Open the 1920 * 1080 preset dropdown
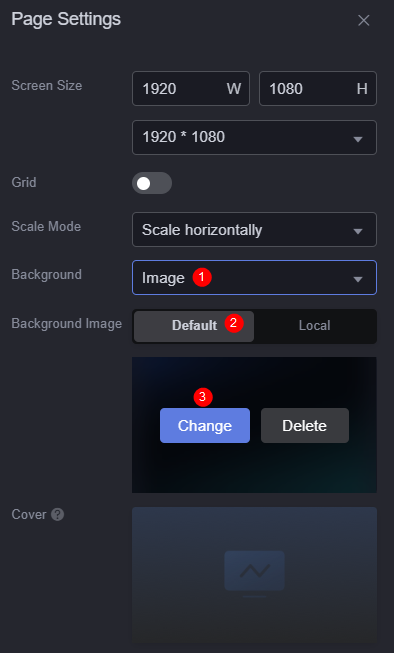This screenshot has height=653, width=394. click(x=254, y=137)
